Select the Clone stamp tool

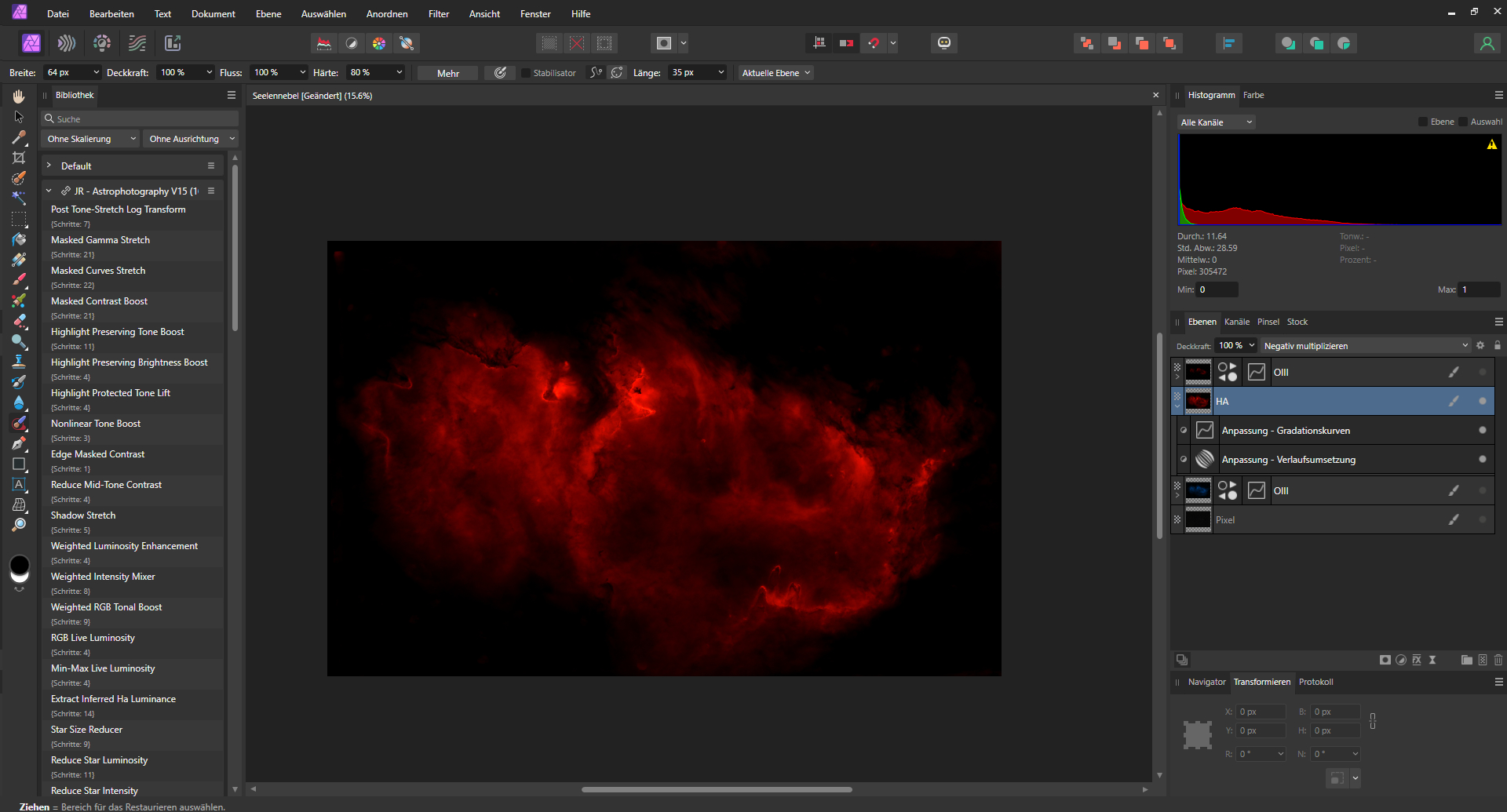click(x=19, y=362)
